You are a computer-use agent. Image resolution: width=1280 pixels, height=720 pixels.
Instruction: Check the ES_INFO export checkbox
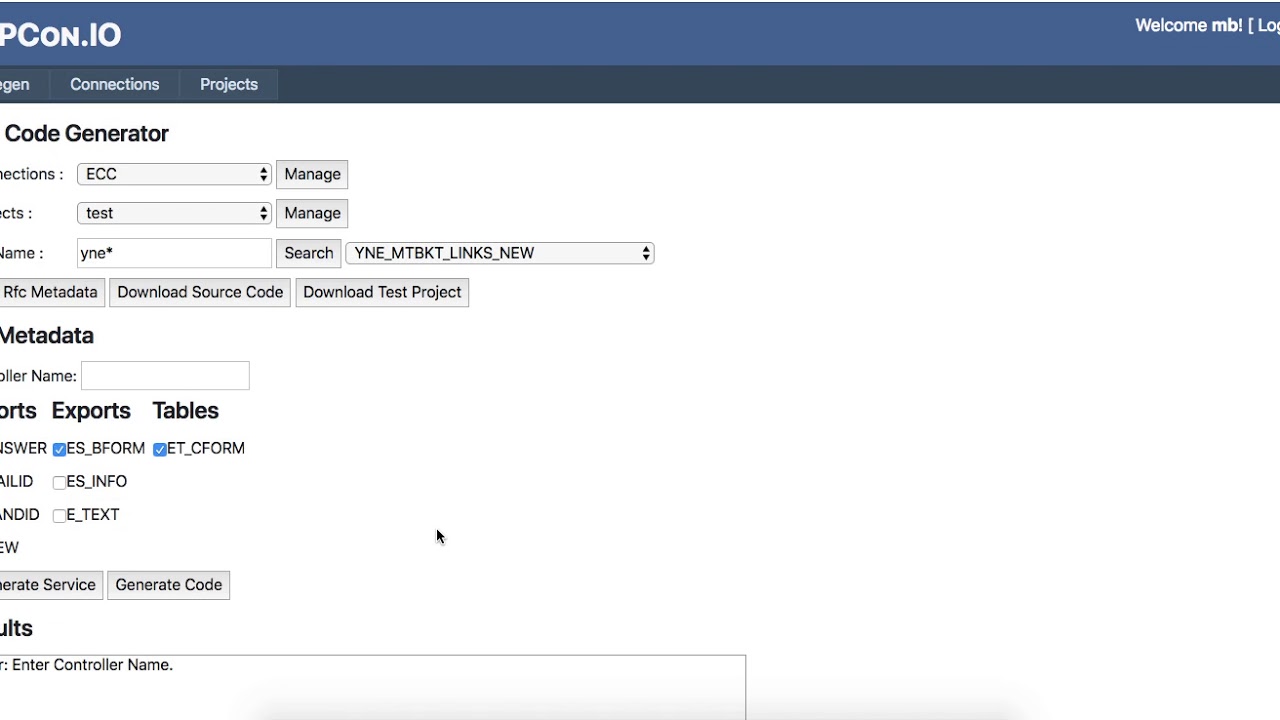[59, 483]
